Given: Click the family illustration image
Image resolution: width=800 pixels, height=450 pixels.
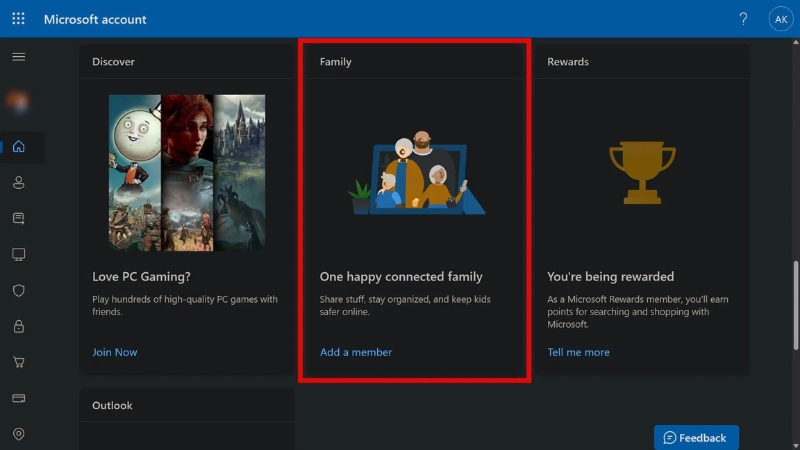Looking at the screenshot, I should coord(416,172).
